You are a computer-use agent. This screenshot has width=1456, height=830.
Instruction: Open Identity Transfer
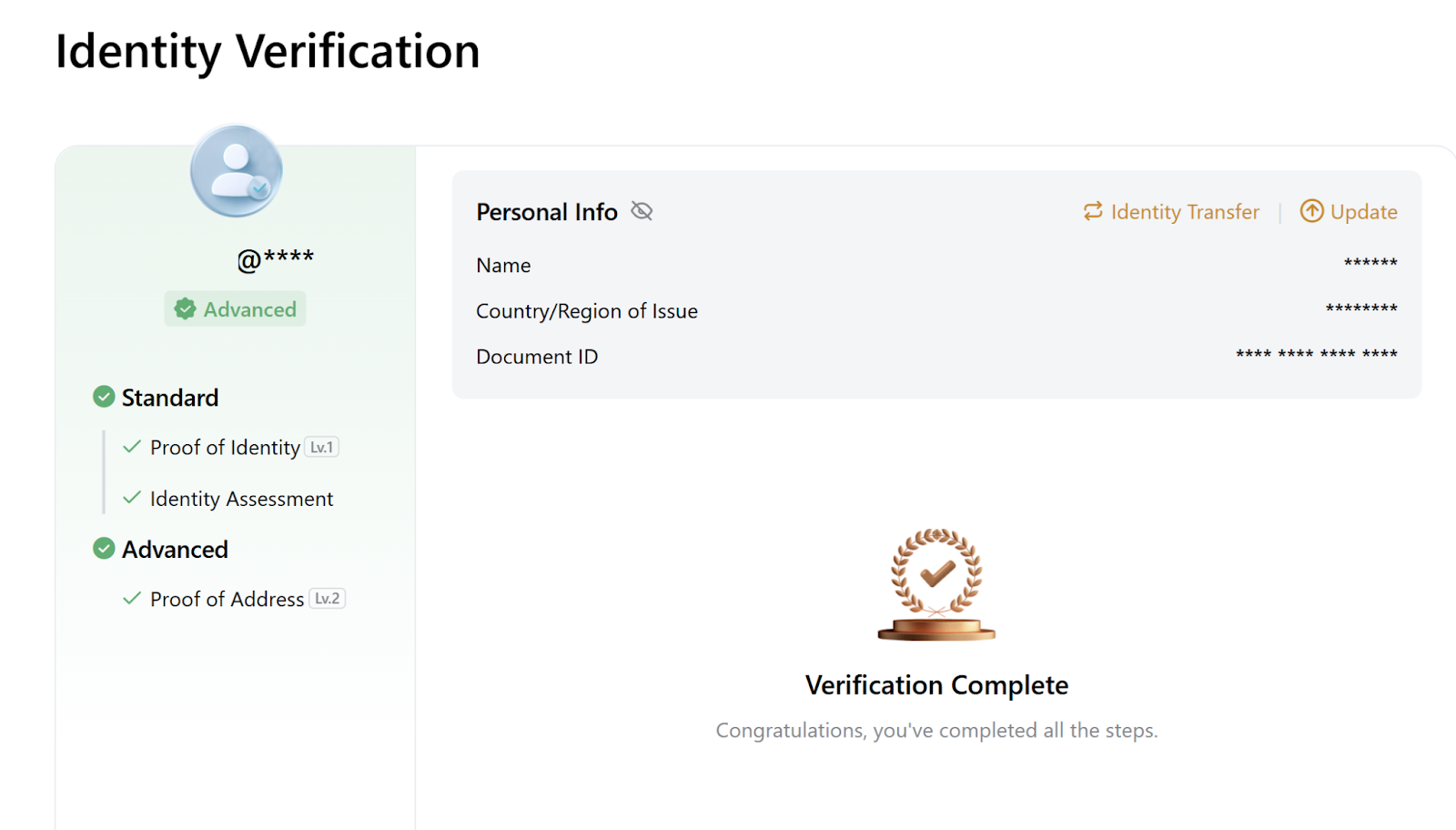click(1184, 211)
